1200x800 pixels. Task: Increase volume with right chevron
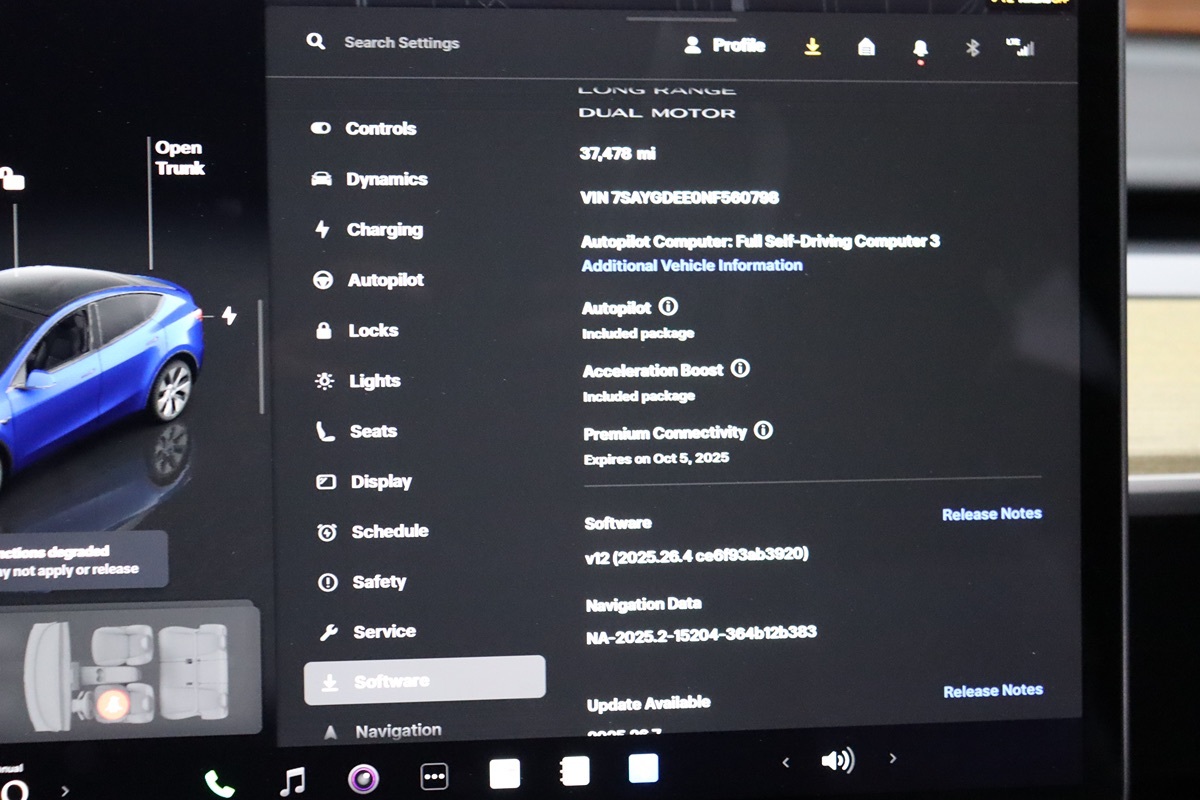click(x=893, y=759)
